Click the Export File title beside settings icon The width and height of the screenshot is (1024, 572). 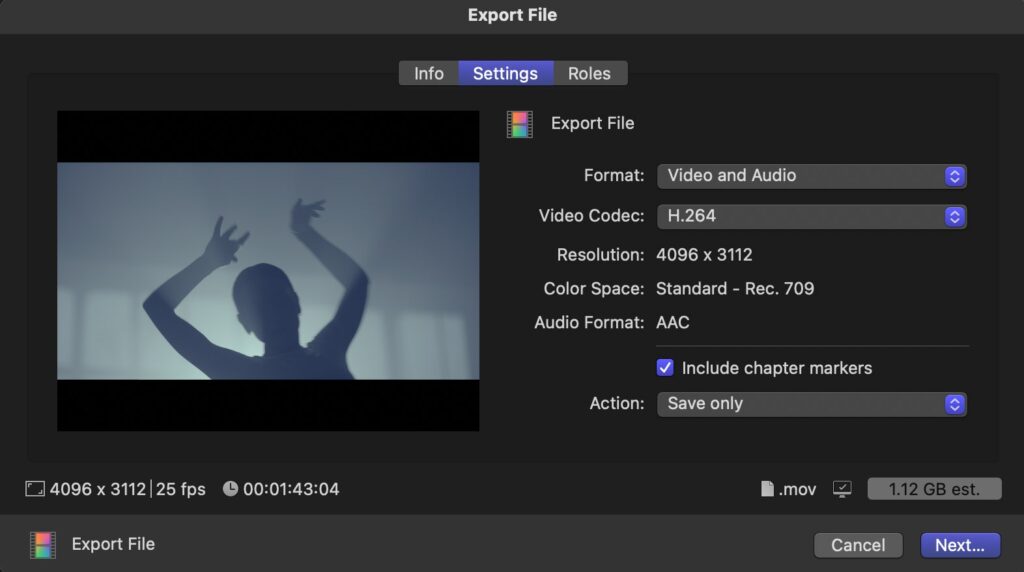pos(592,123)
